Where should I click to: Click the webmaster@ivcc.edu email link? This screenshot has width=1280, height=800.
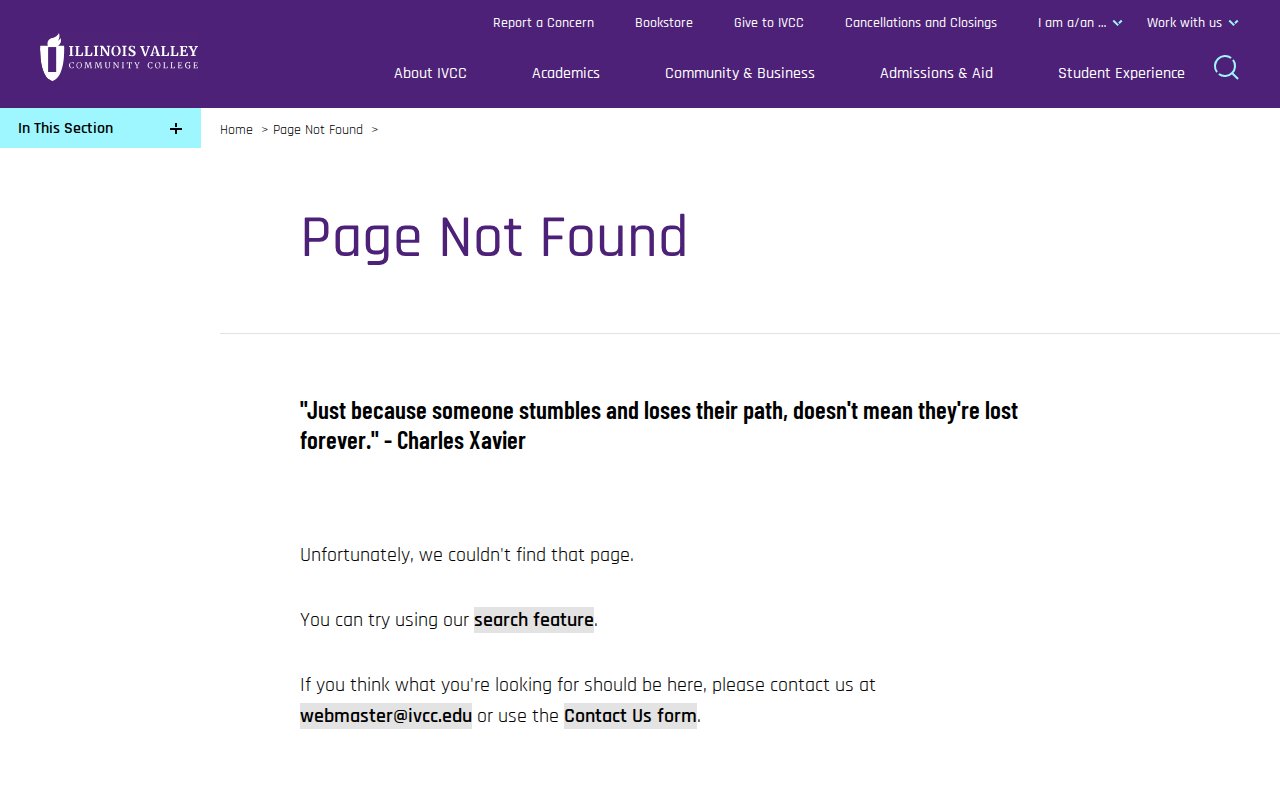pyautogui.click(x=386, y=716)
